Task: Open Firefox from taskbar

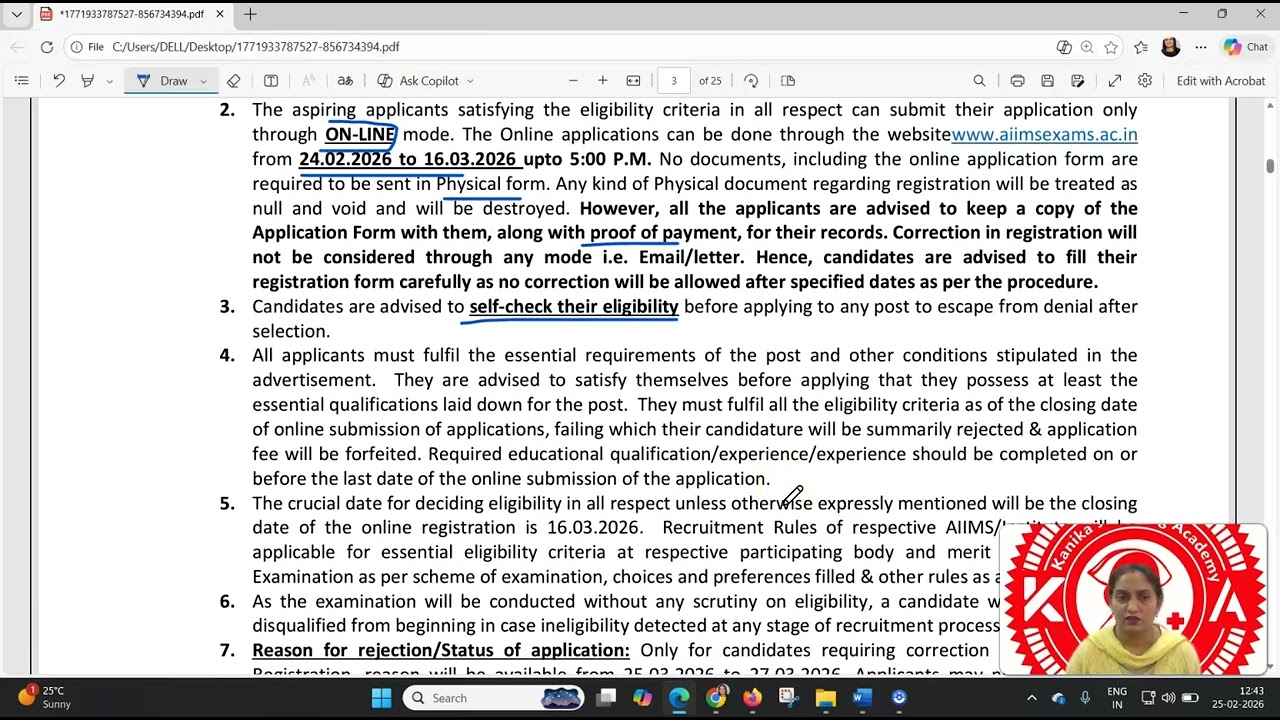Action: tap(752, 698)
